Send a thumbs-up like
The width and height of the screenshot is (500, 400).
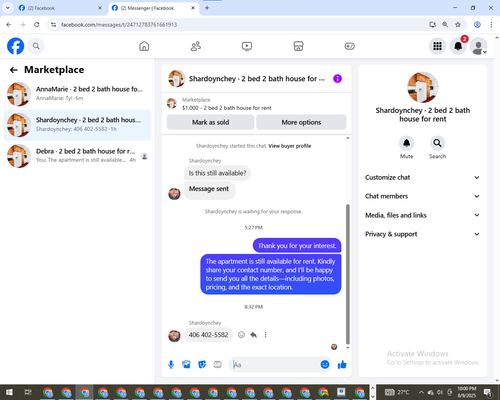[342, 365]
